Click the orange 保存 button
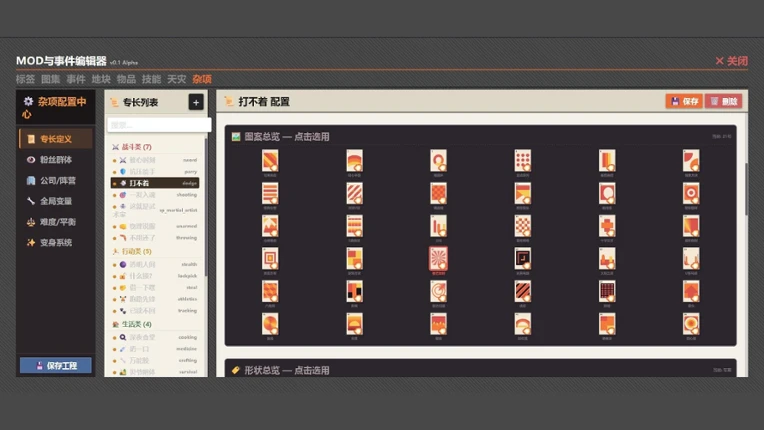Viewport: 764px width, 430px height. [x=684, y=101]
